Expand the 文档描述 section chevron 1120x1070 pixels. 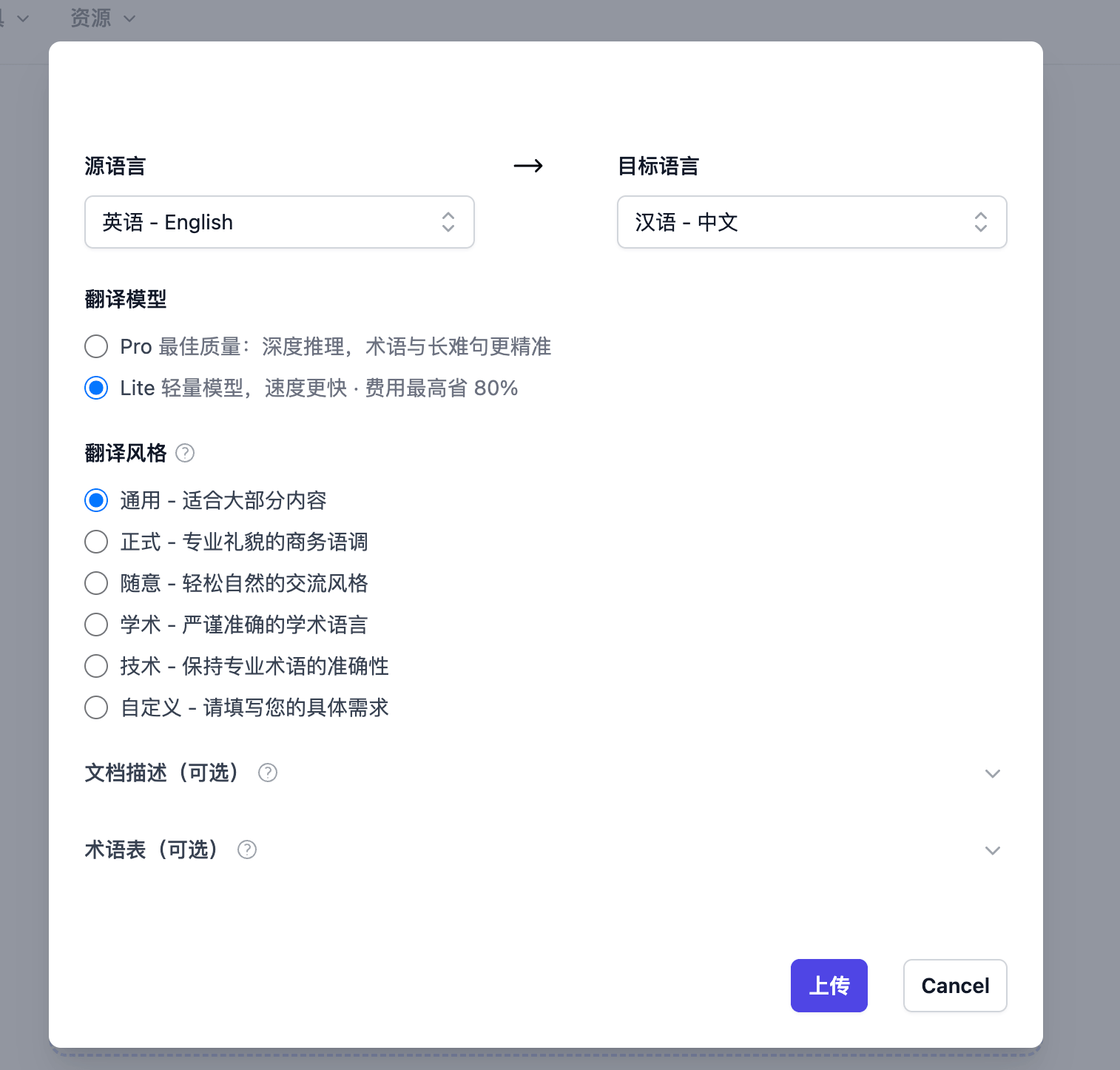993,773
